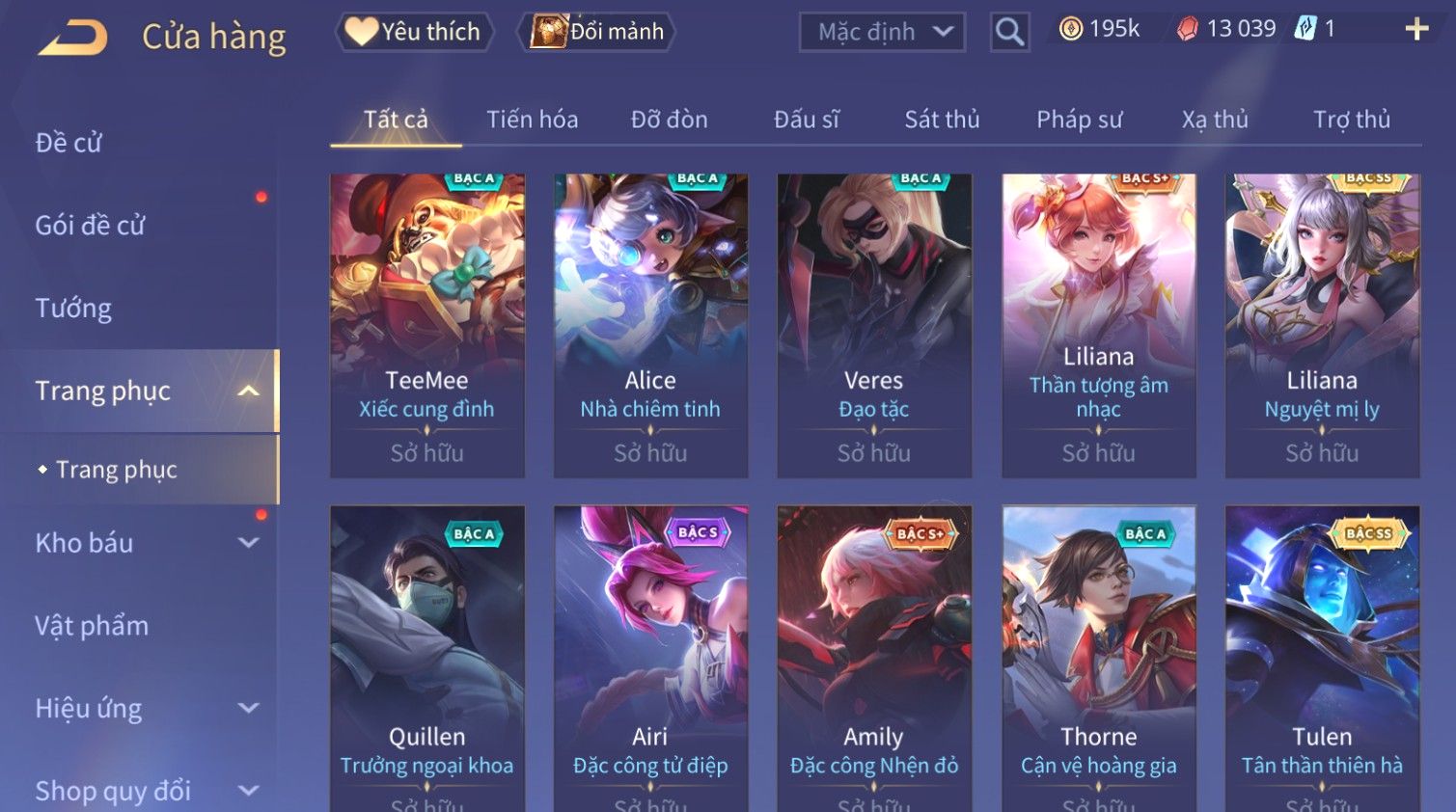This screenshot has height=812, width=1456.
Task: Select the Trang phục sub-item
Action: (x=117, y=470)
